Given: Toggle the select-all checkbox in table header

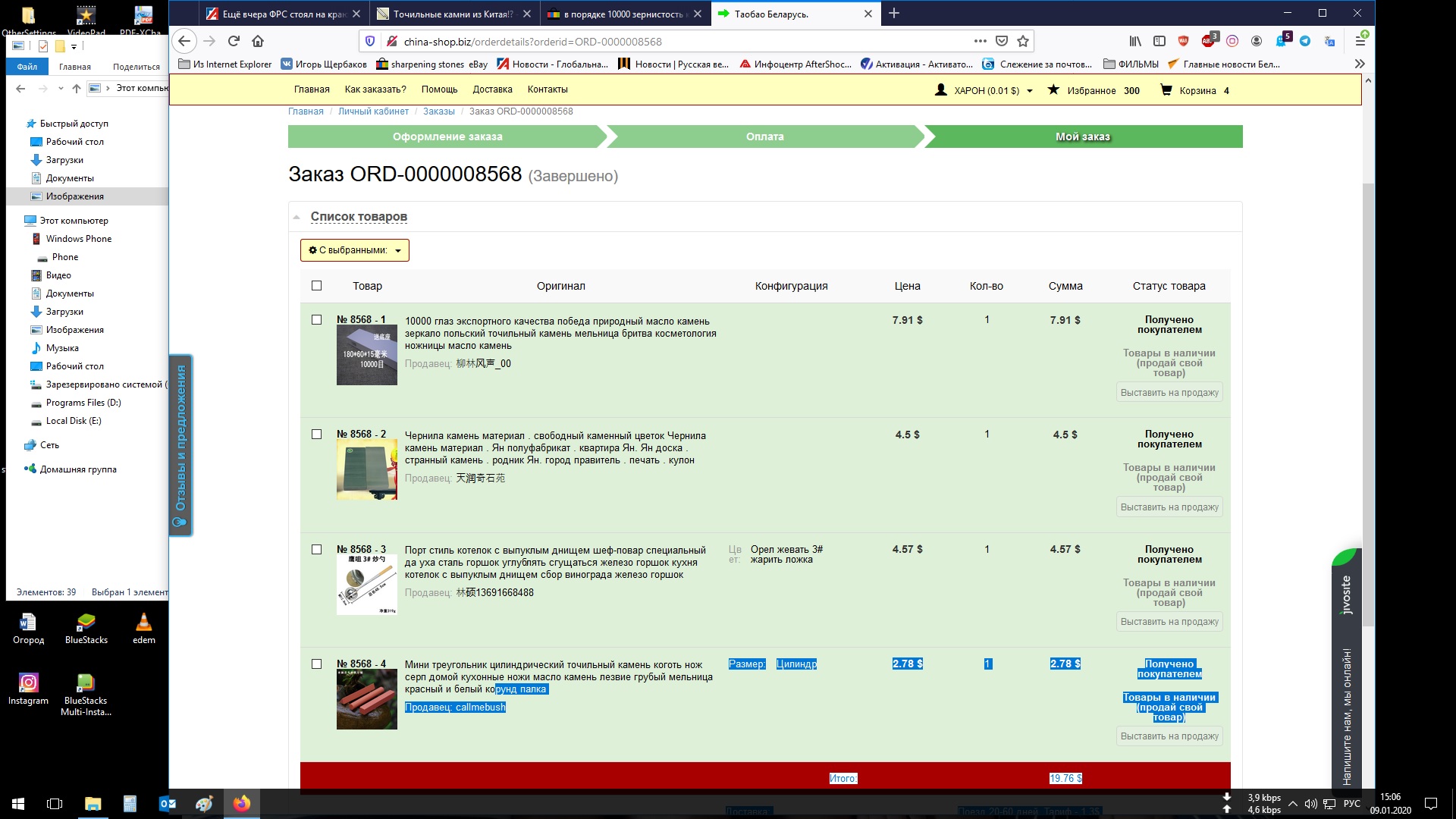Looking at the screenshot, I should [x=317, y=286].
